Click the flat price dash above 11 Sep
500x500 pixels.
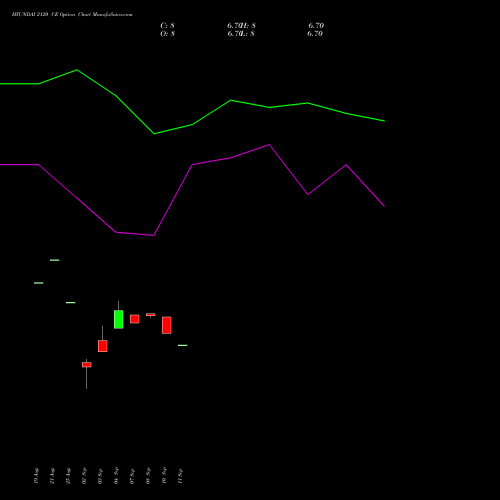[183, 345]
